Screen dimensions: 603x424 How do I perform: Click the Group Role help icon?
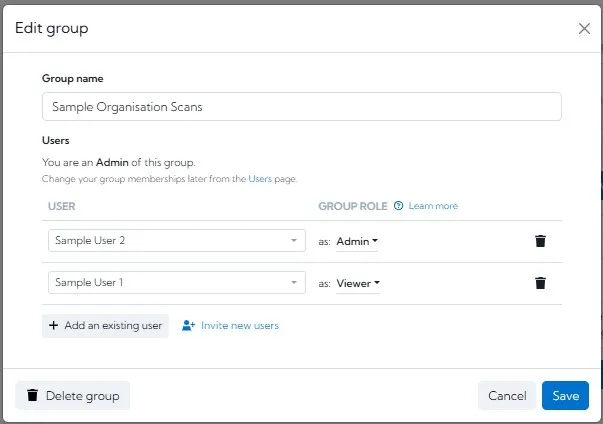(x=398, y=206)
